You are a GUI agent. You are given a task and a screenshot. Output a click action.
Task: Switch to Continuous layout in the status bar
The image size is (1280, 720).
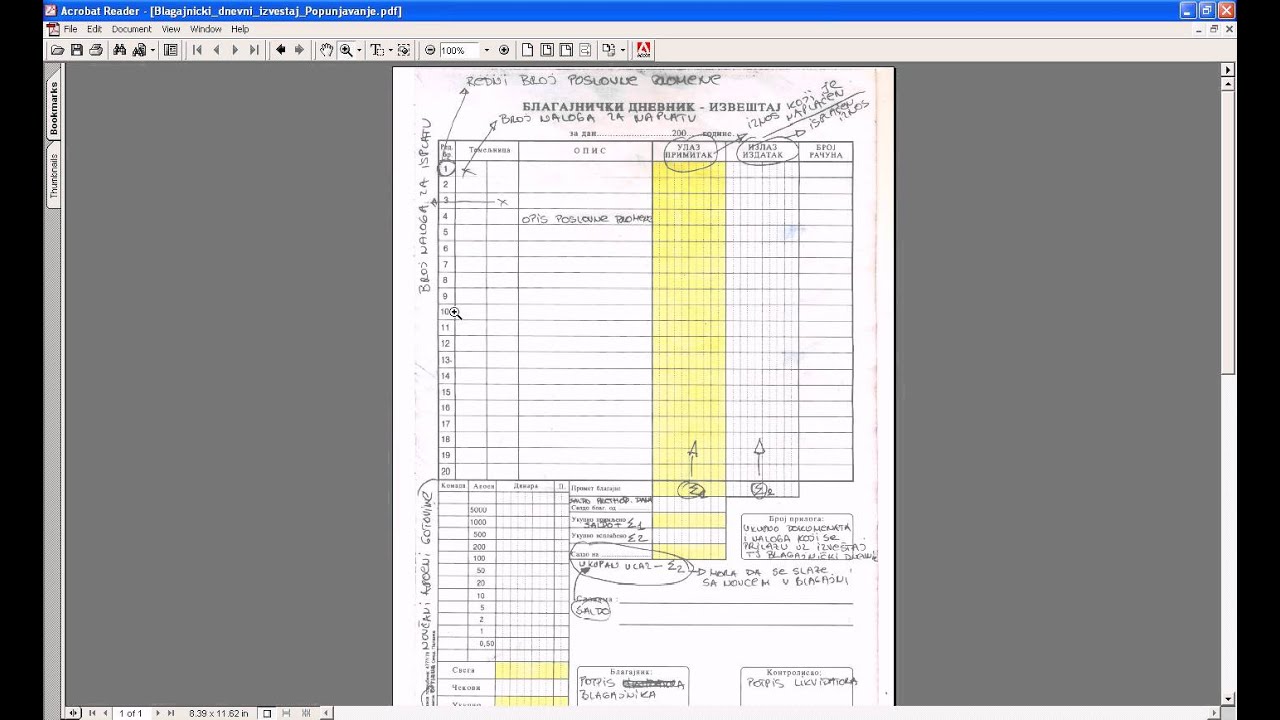286,713
